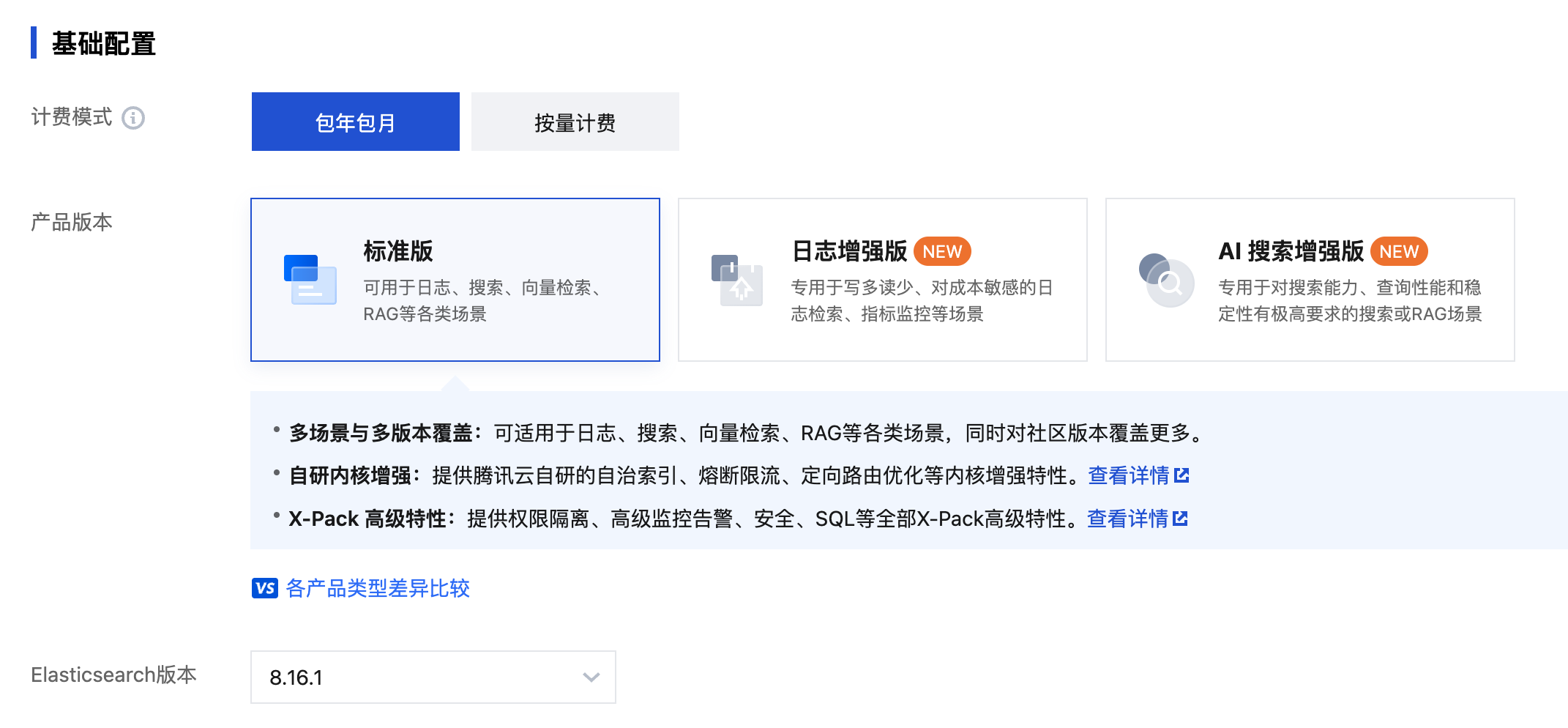Click the 基础配置 section heading
This screenshot has height=728, width=1568.
(103, 43)
